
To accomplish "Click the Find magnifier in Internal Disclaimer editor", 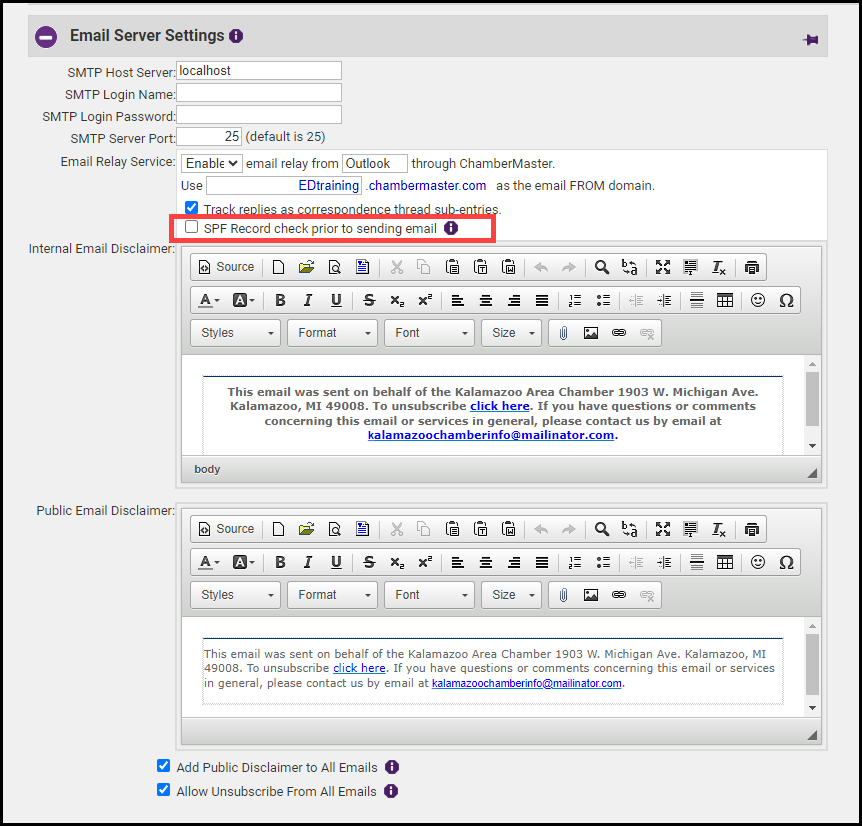I will (x=601, y=267).
